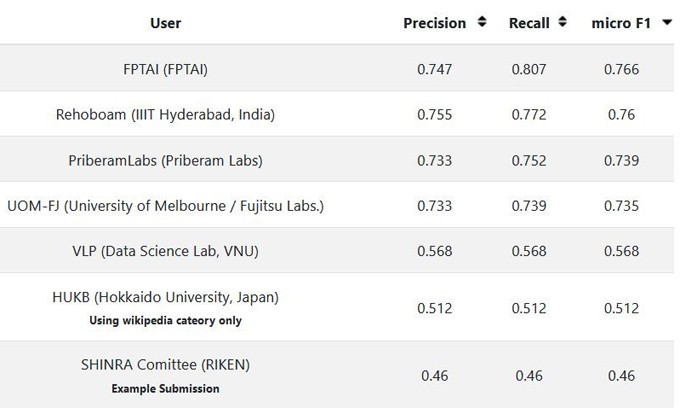Click the Recall header label
The image size is (680, 408).
pos(529,22)
